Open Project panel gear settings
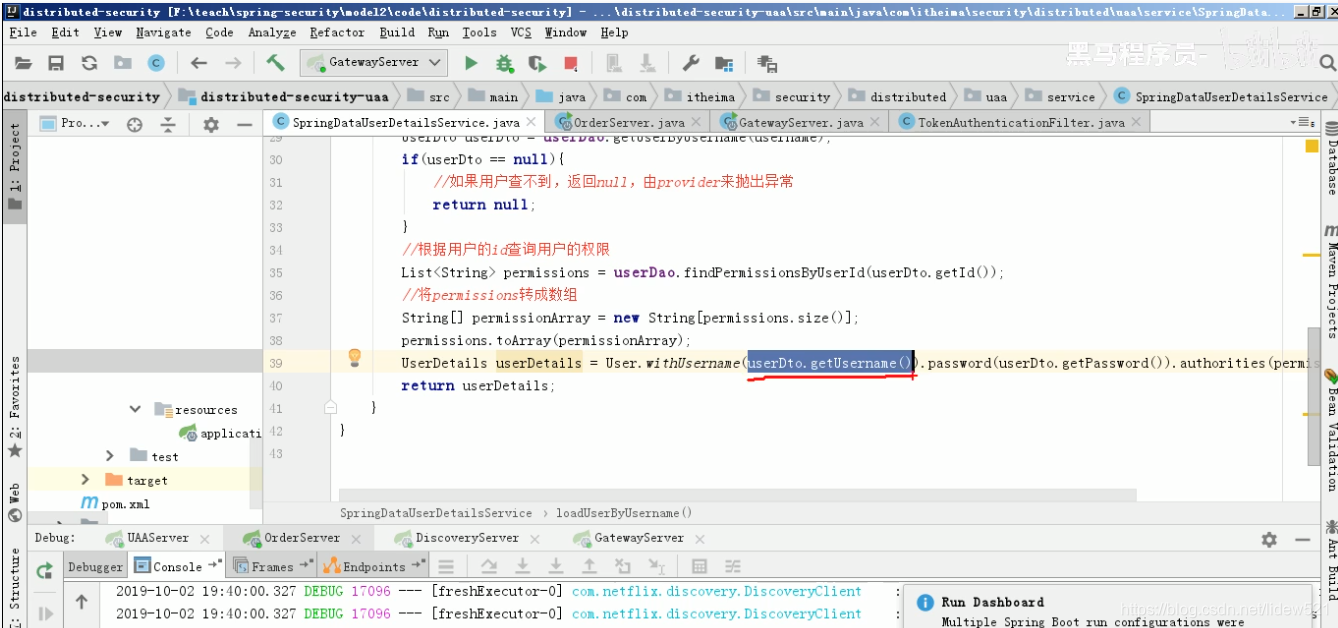 pyautogui.click(x=211, y=125)
